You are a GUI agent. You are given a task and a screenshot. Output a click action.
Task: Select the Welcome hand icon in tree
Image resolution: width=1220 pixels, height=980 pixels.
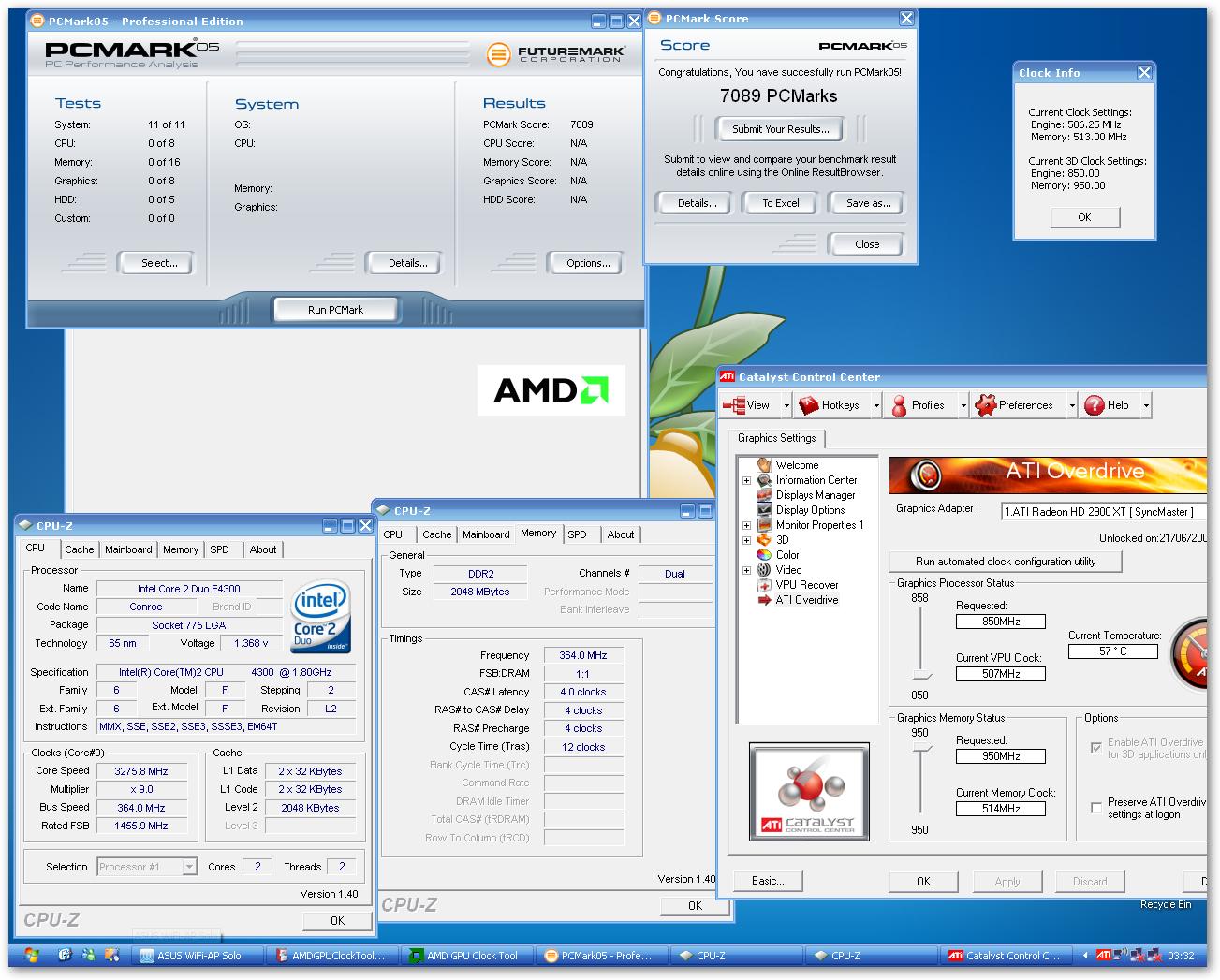(764, 464)
